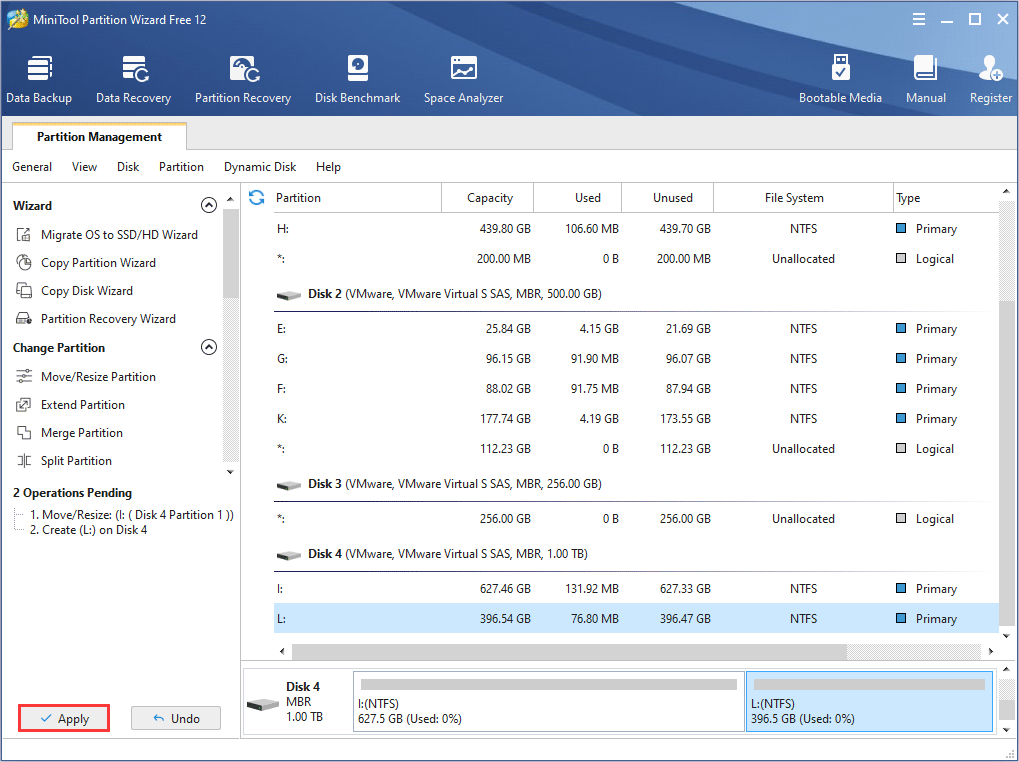Open Partition Recovery in the toolbar
This screenshot has width=1019, height=762.
click(x=243, y=80)
